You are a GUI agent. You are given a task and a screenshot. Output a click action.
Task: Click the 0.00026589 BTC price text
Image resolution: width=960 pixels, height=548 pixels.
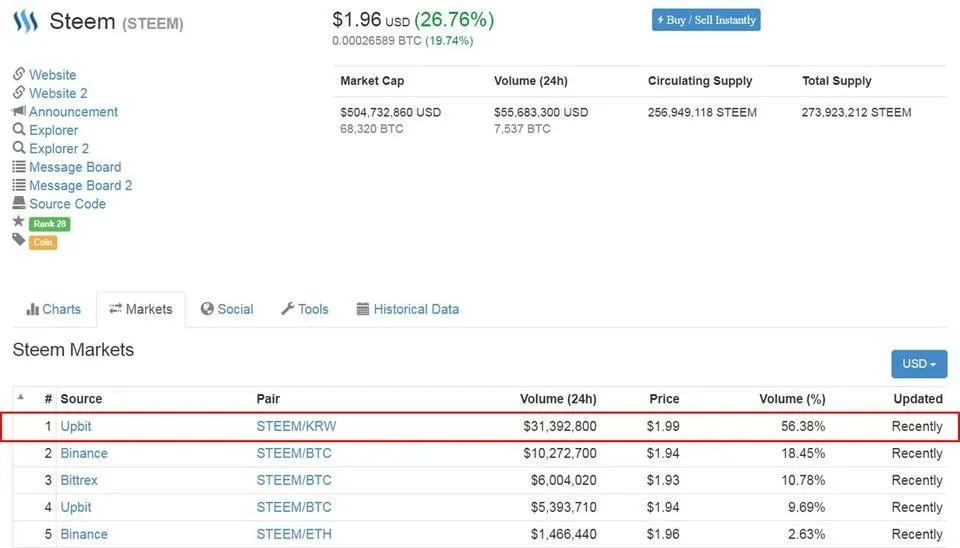[x=377, y=40]
